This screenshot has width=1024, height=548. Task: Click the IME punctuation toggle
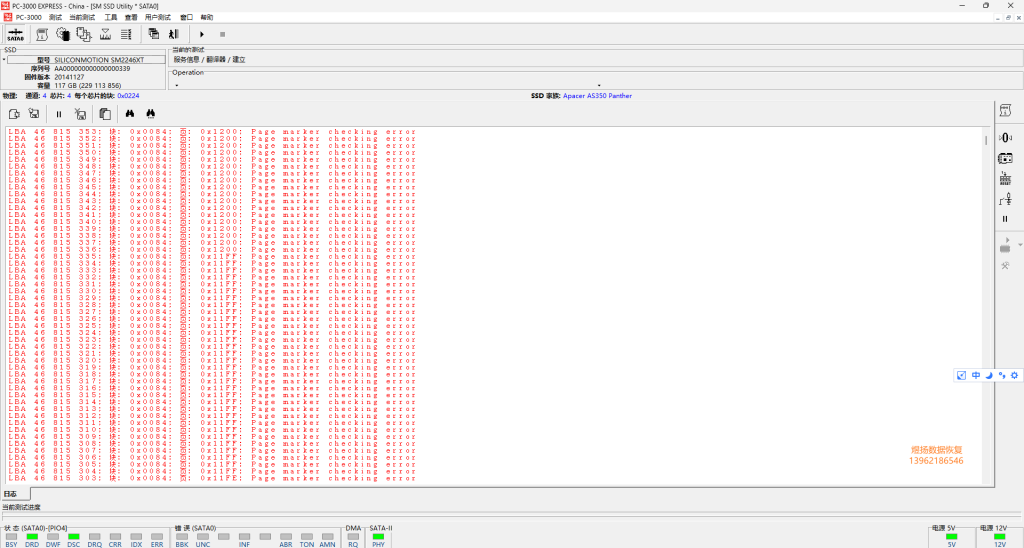click(x=1002, y=376)
